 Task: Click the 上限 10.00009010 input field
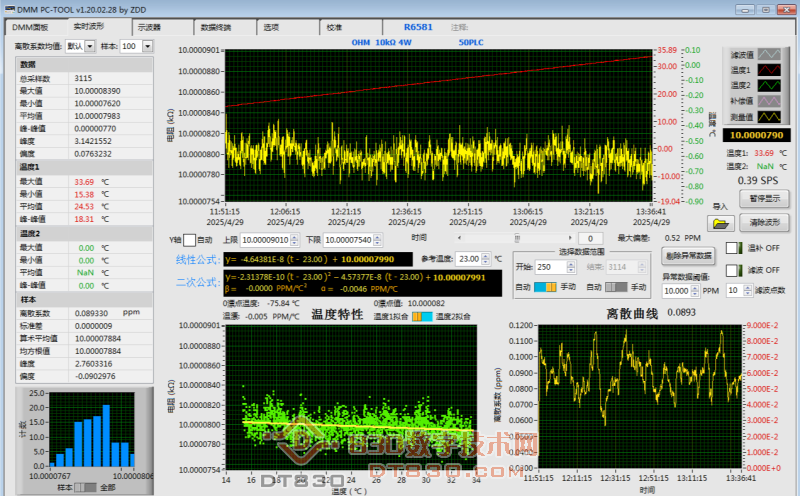pyautogui.click(x=265, y=240)
